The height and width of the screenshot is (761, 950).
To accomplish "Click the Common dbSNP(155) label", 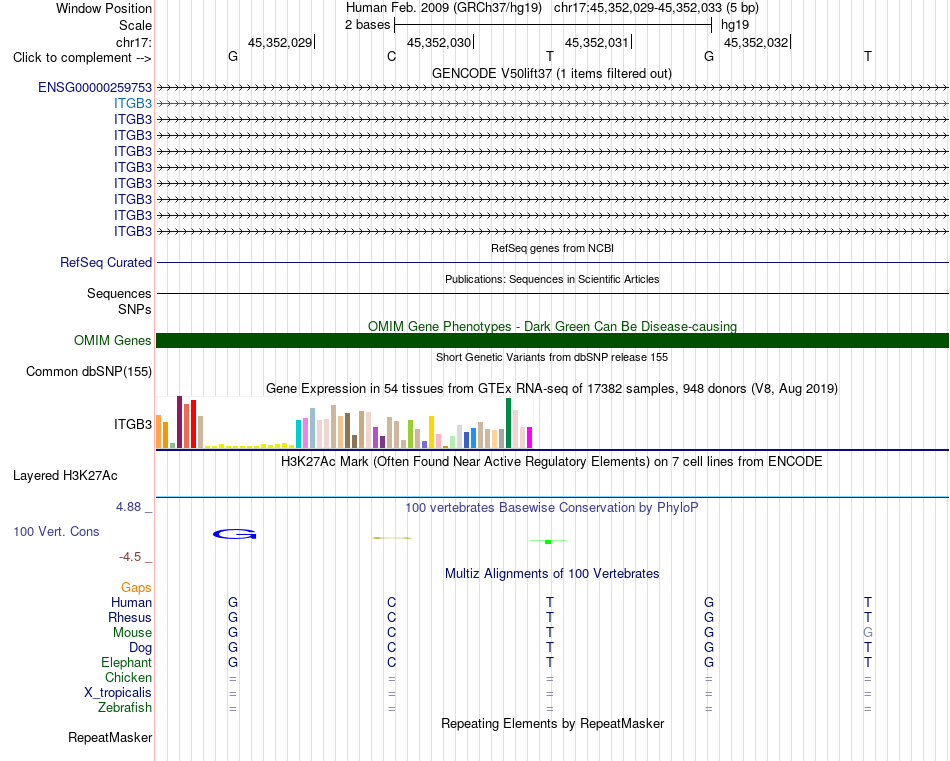I will (x=89, y=371).
